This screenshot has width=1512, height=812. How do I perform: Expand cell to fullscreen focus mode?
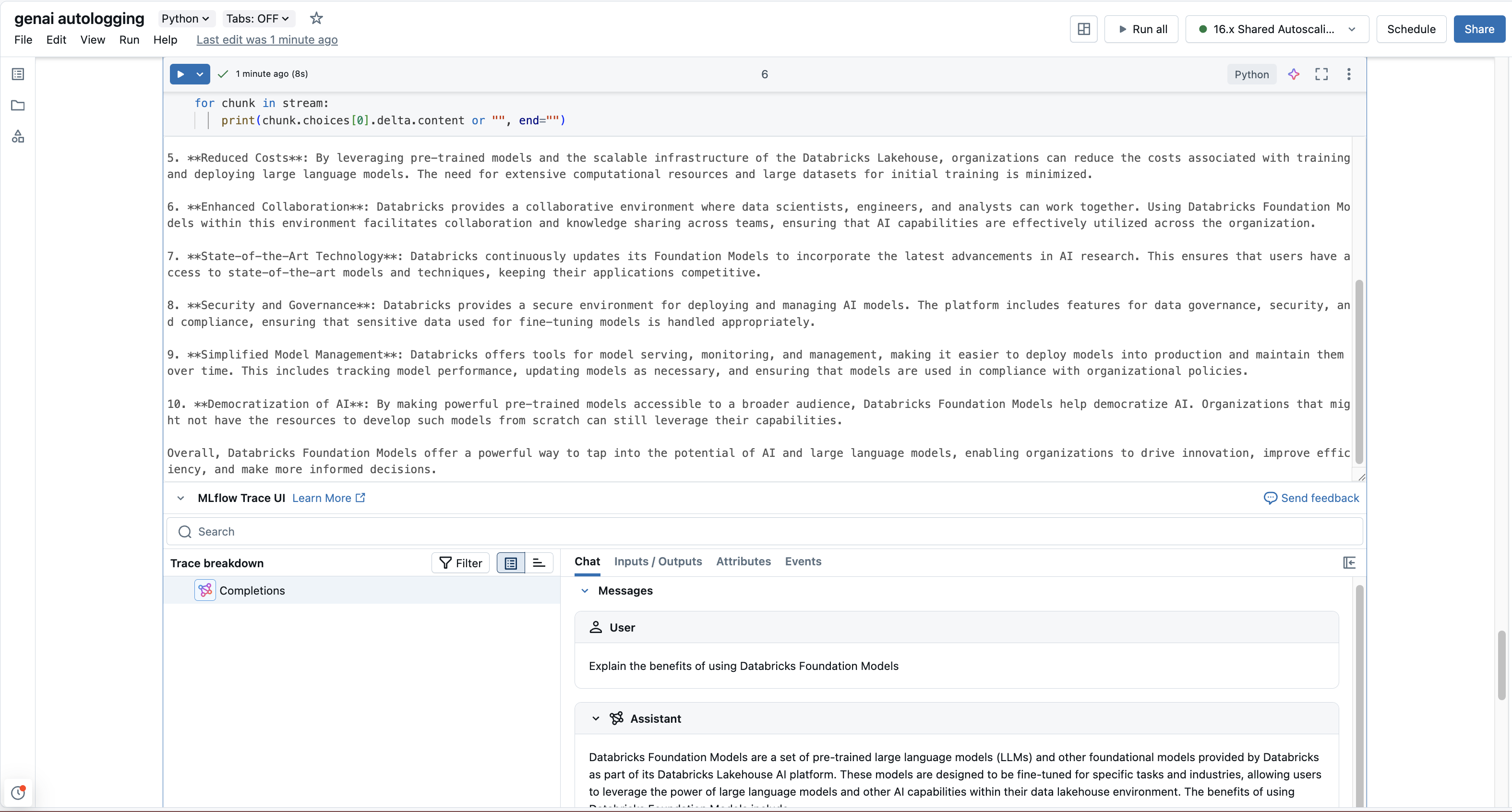pos(1321,74)
